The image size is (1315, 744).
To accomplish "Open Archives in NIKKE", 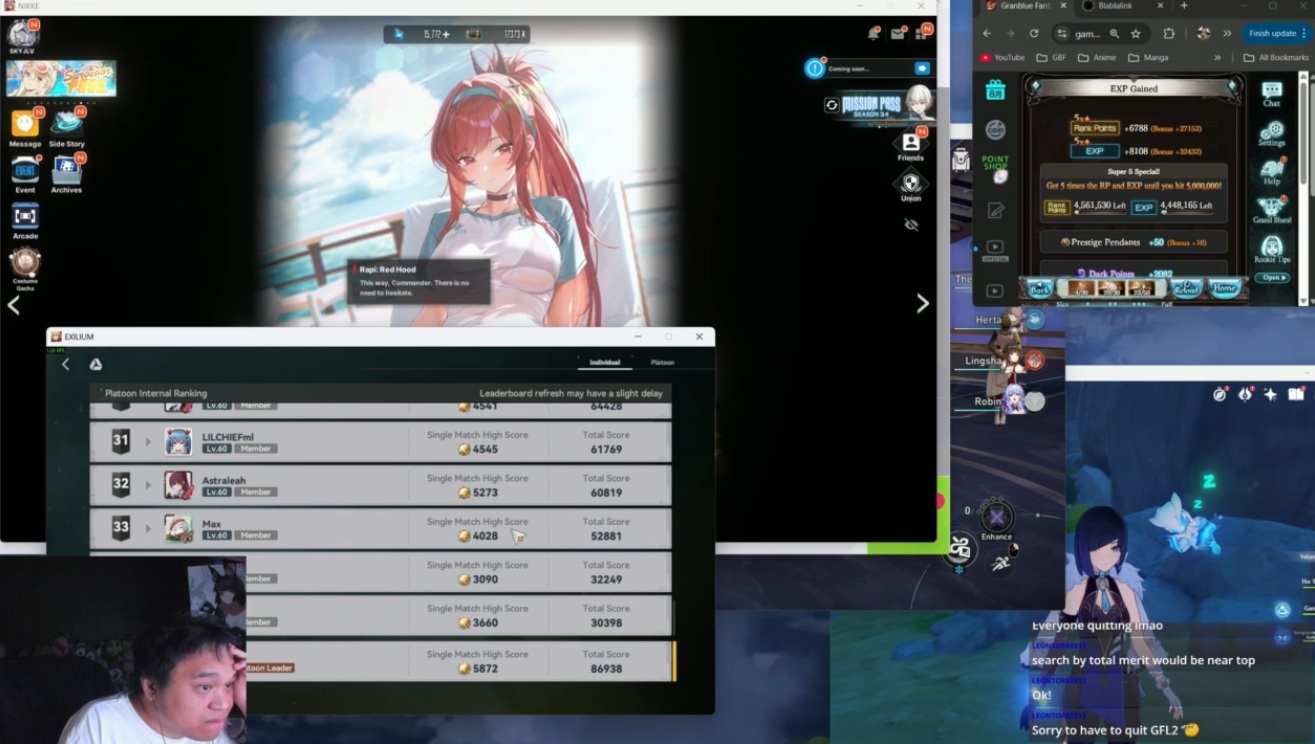I will tap(67, 174).
